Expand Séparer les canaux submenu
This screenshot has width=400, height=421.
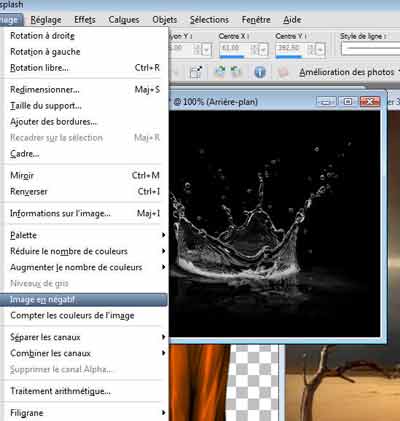click(84, 337)
